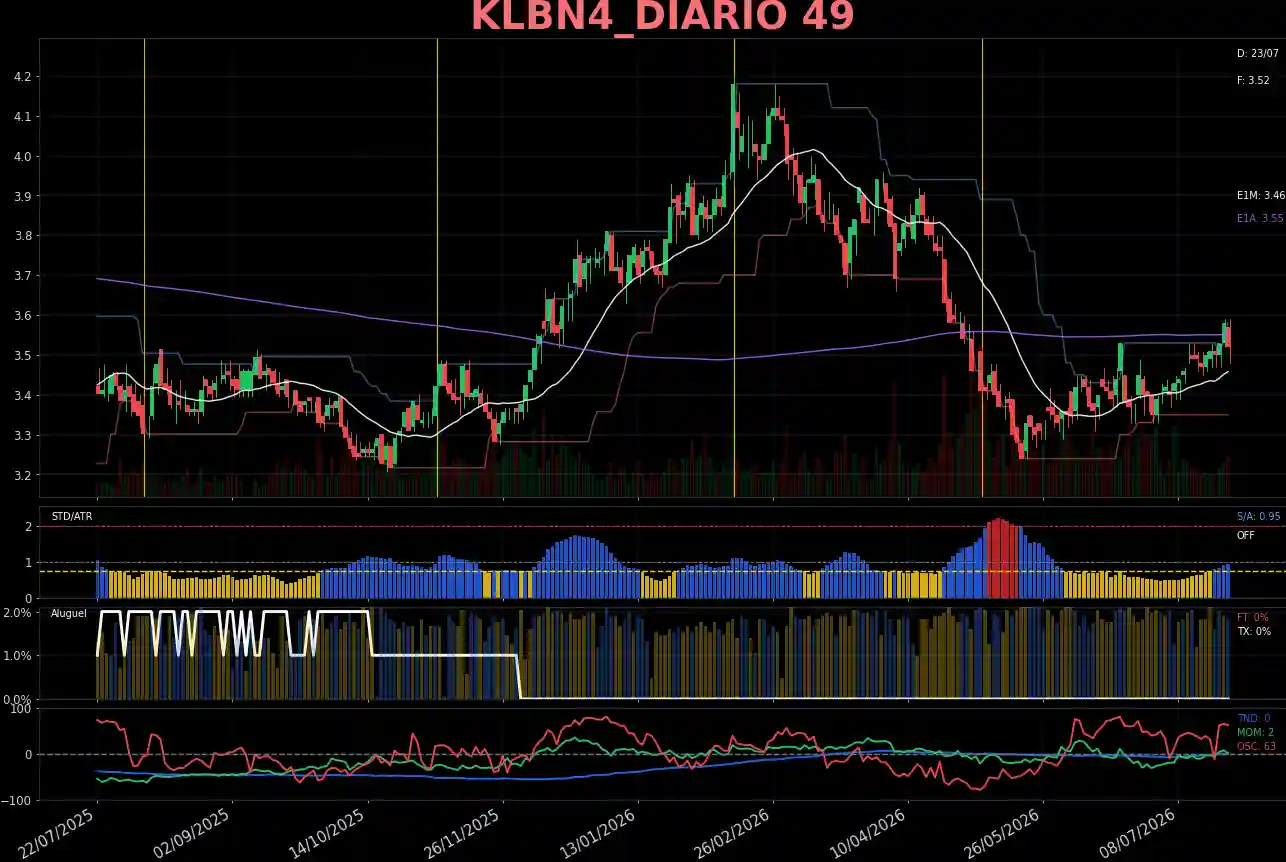The width and height of the screenshot is (1286, 862).
Task: Select the 1 tick on STD/ATR axis
Action: pyautogui.click(x=28, y=563)
